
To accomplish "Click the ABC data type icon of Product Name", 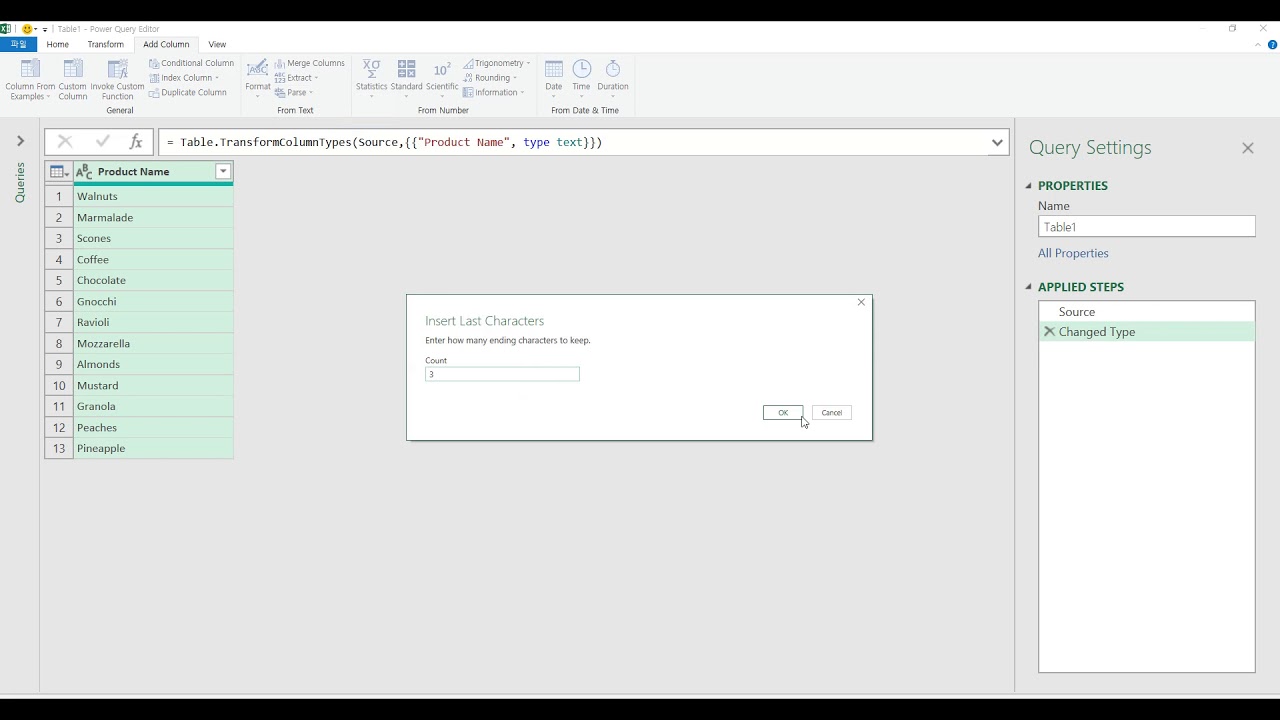I will [84, 172].
